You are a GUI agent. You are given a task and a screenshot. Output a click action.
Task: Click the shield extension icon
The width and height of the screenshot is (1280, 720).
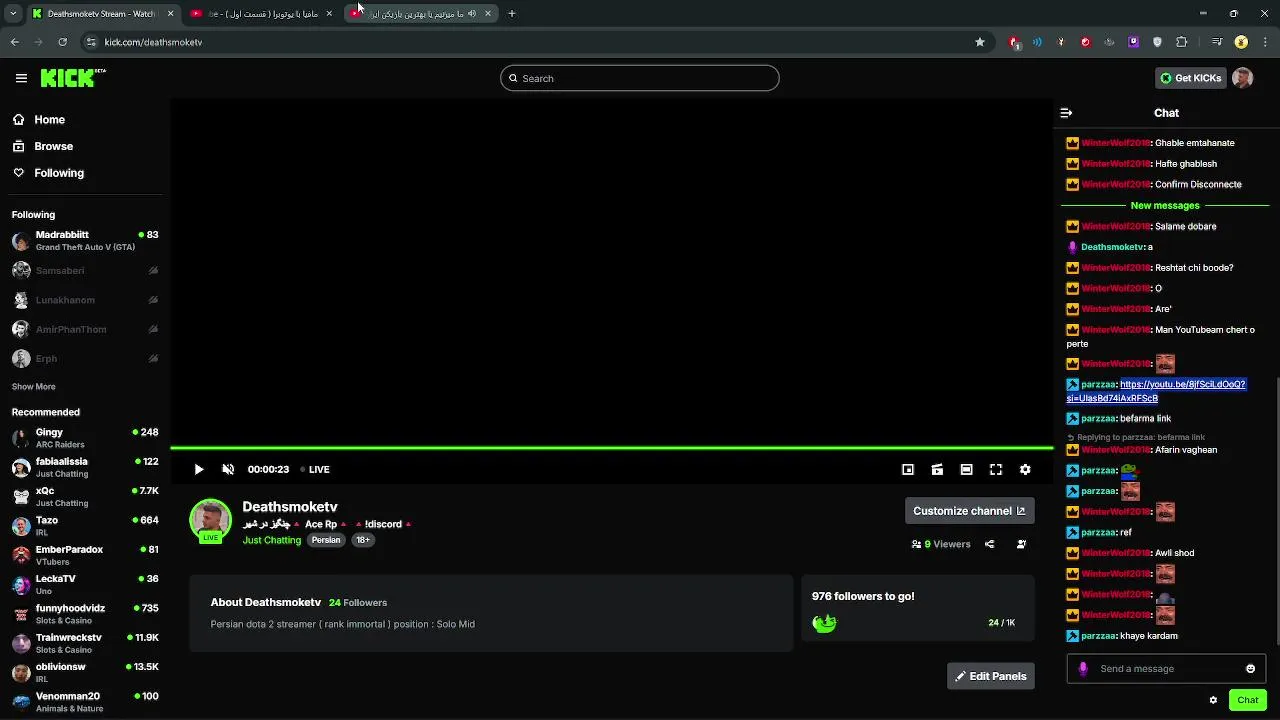(1158, 42)
